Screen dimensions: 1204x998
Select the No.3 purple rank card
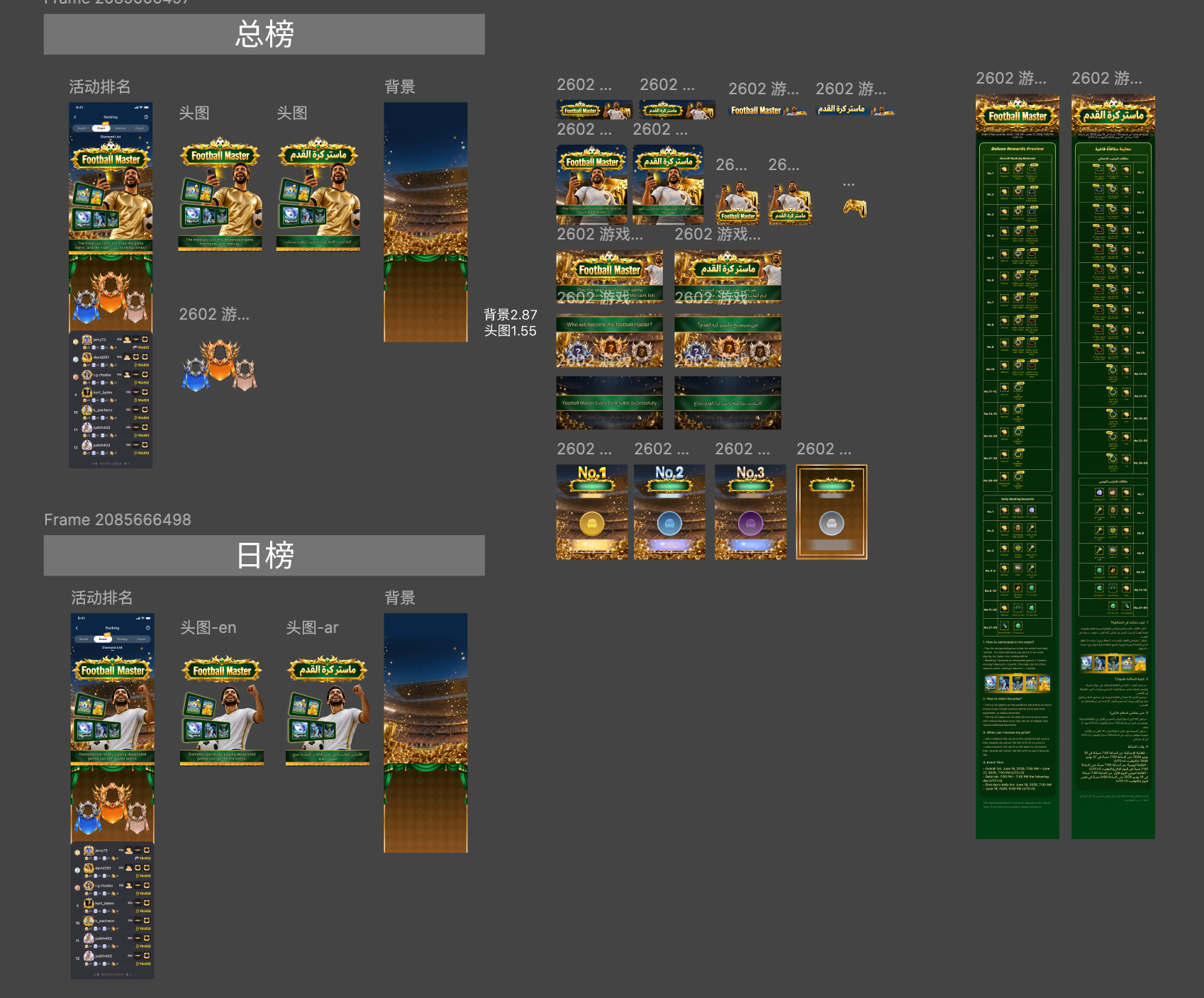click(x=750, y=512)
